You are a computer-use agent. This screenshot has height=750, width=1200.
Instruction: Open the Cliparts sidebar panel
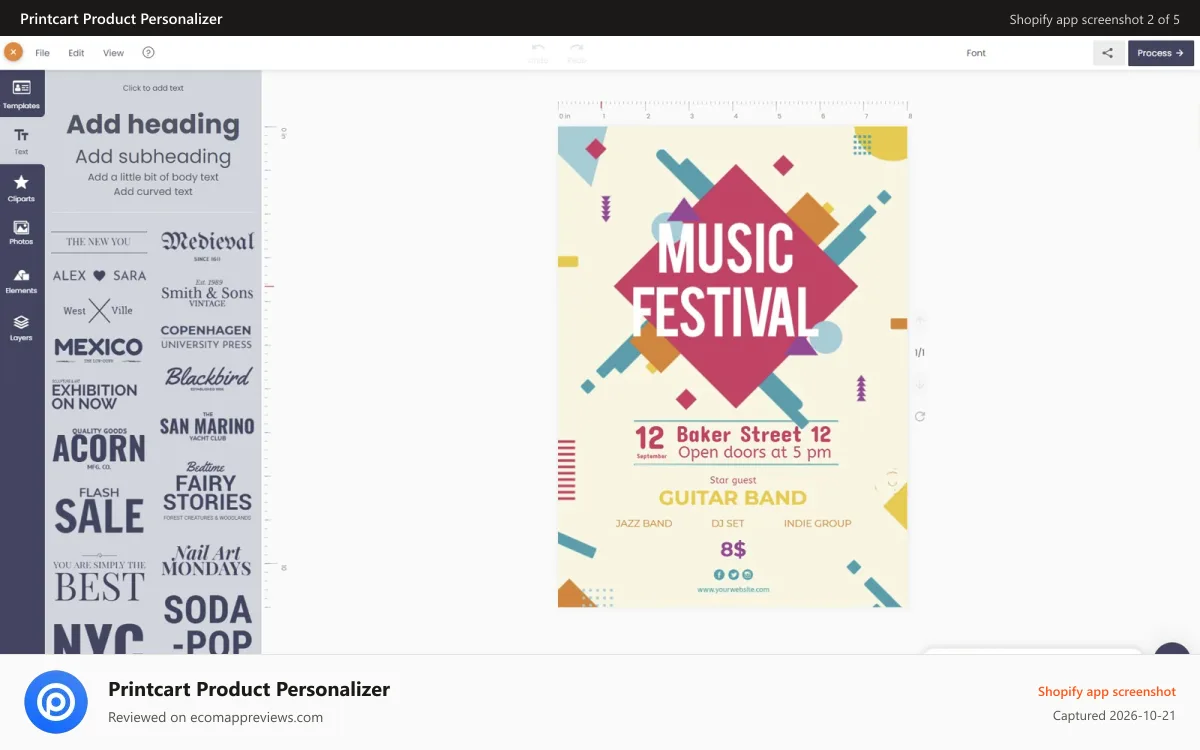coord(21,188)
